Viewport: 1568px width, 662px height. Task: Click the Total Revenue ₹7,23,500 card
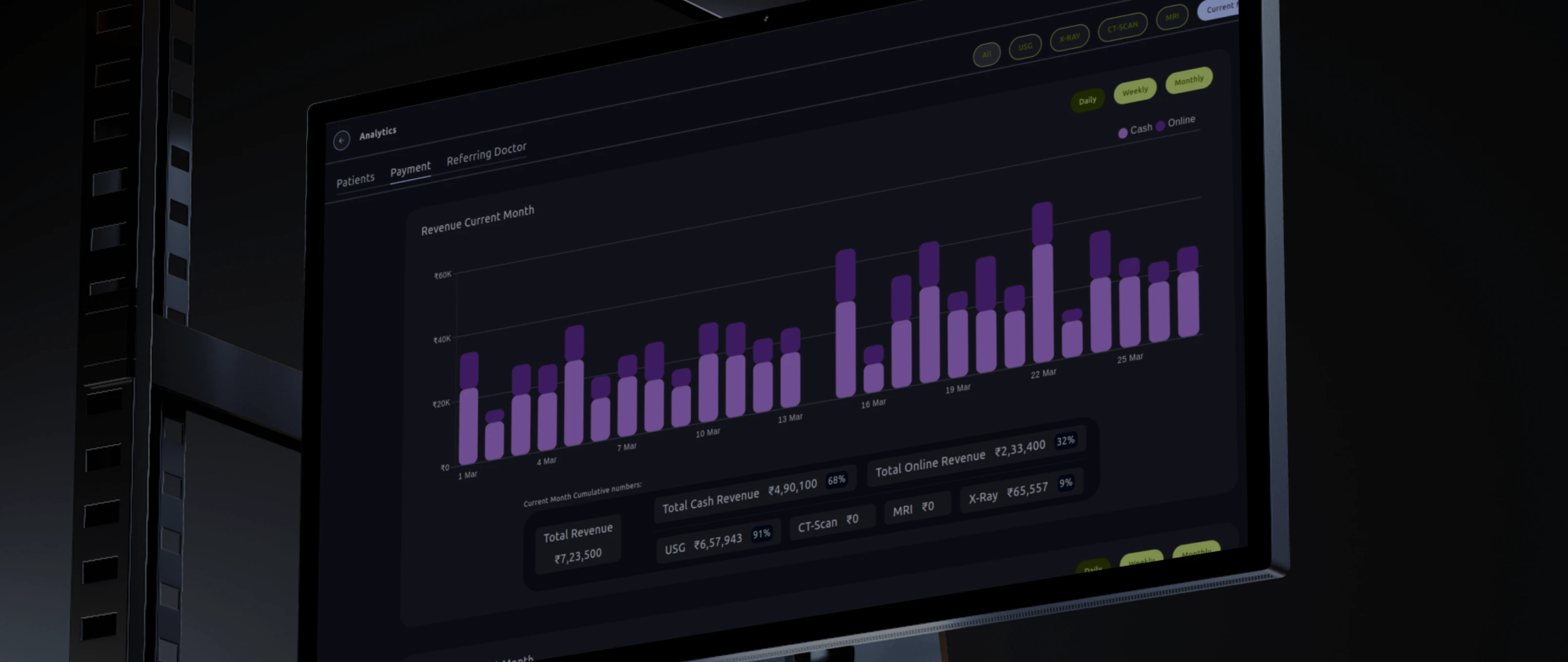click(578, 544)
